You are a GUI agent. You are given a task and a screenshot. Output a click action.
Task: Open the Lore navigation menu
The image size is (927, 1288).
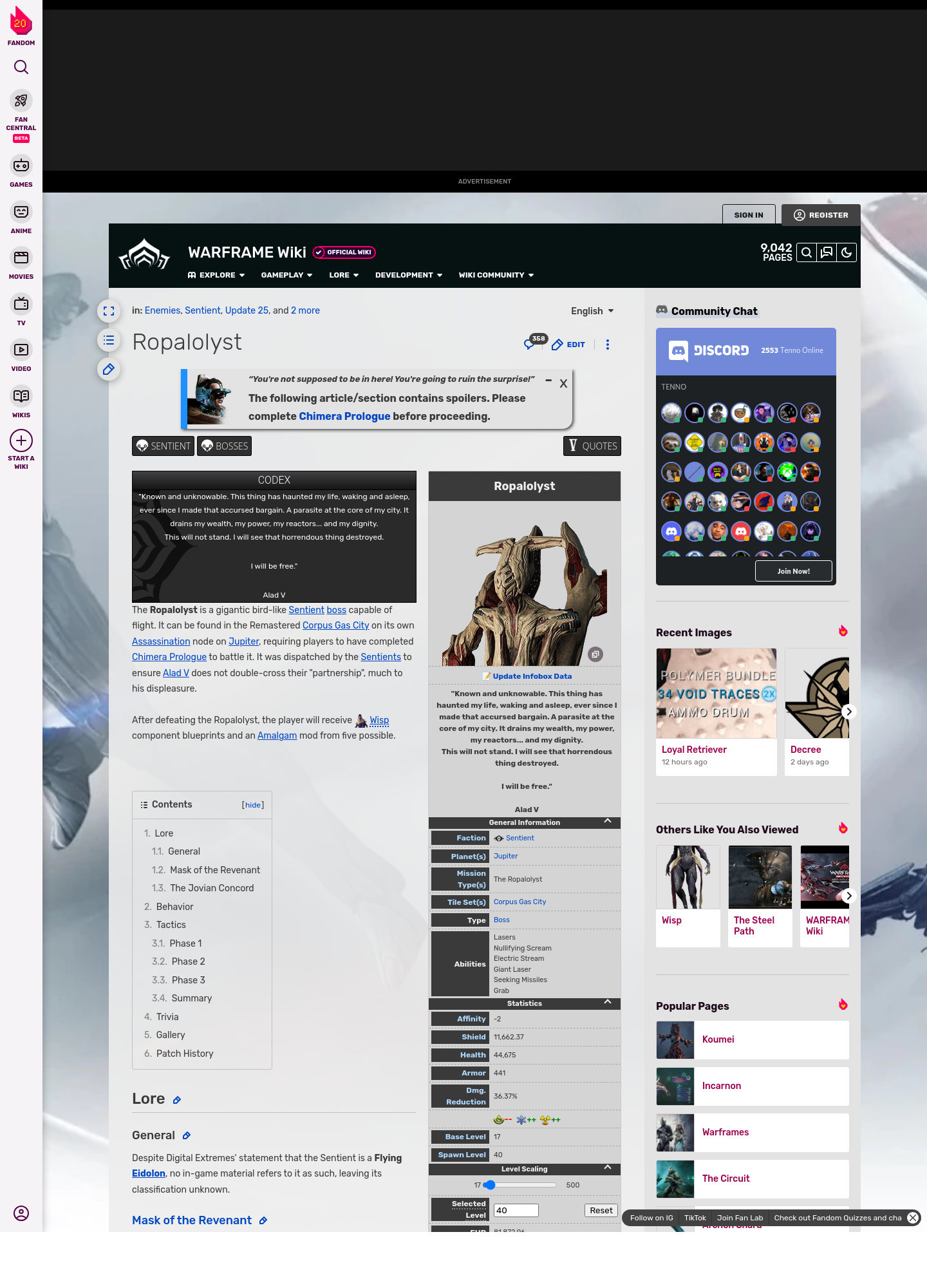pos(344,275)
